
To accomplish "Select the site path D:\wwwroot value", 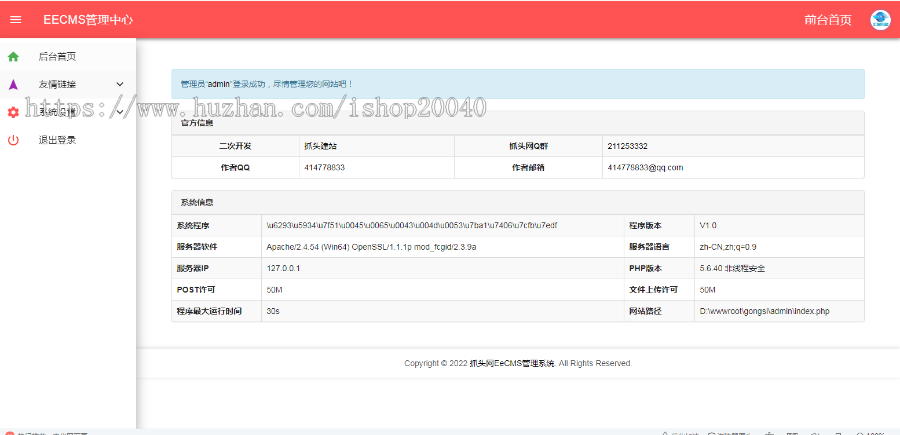I will tap(765, 311).
